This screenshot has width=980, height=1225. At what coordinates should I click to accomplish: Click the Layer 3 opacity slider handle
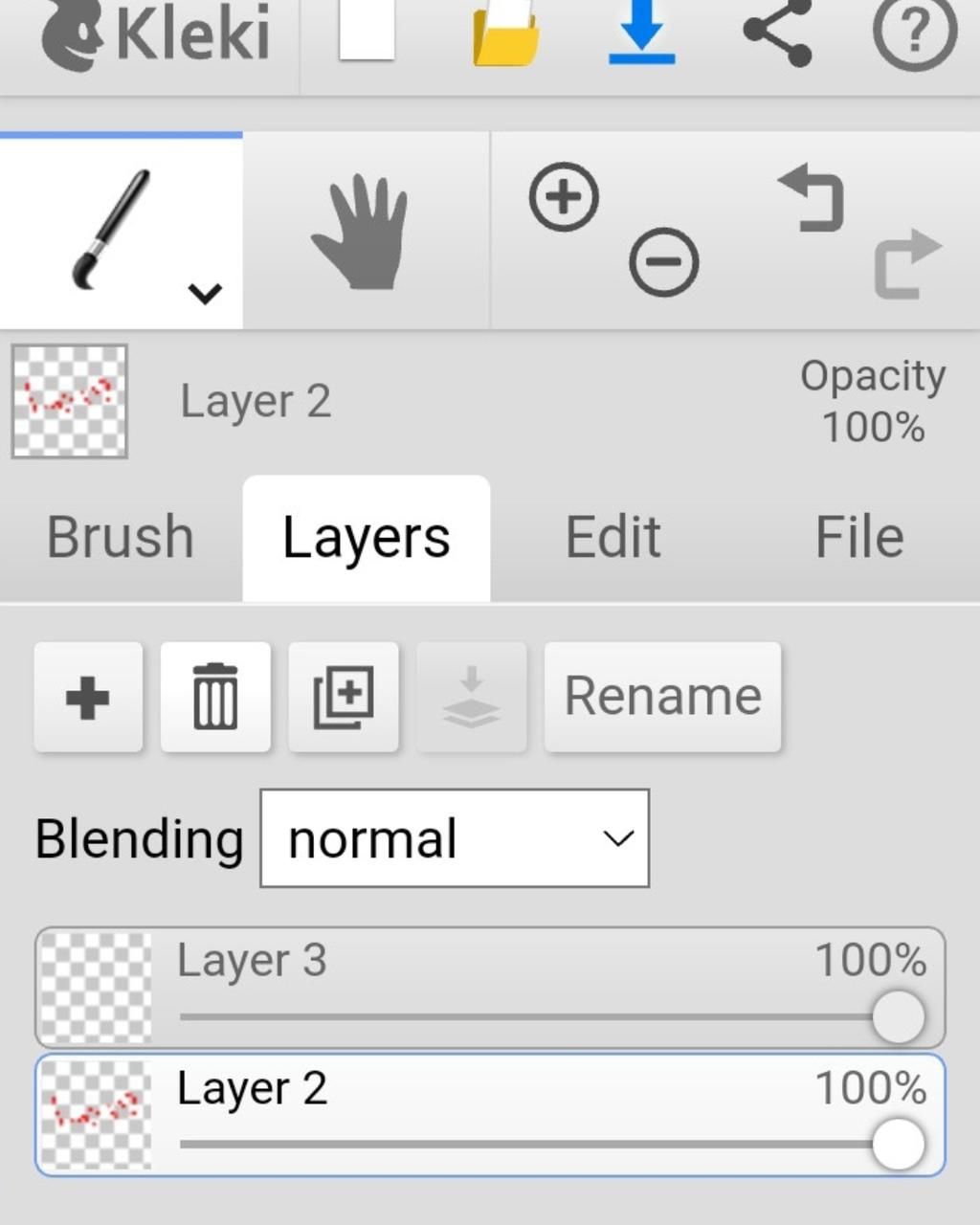(898, 1016)
